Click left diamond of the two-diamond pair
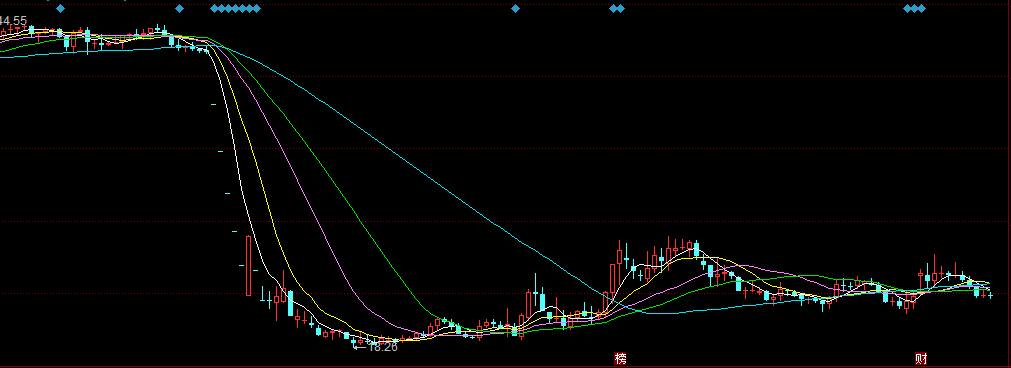This screenshot has width=1011, height=368. click(614, 8)
